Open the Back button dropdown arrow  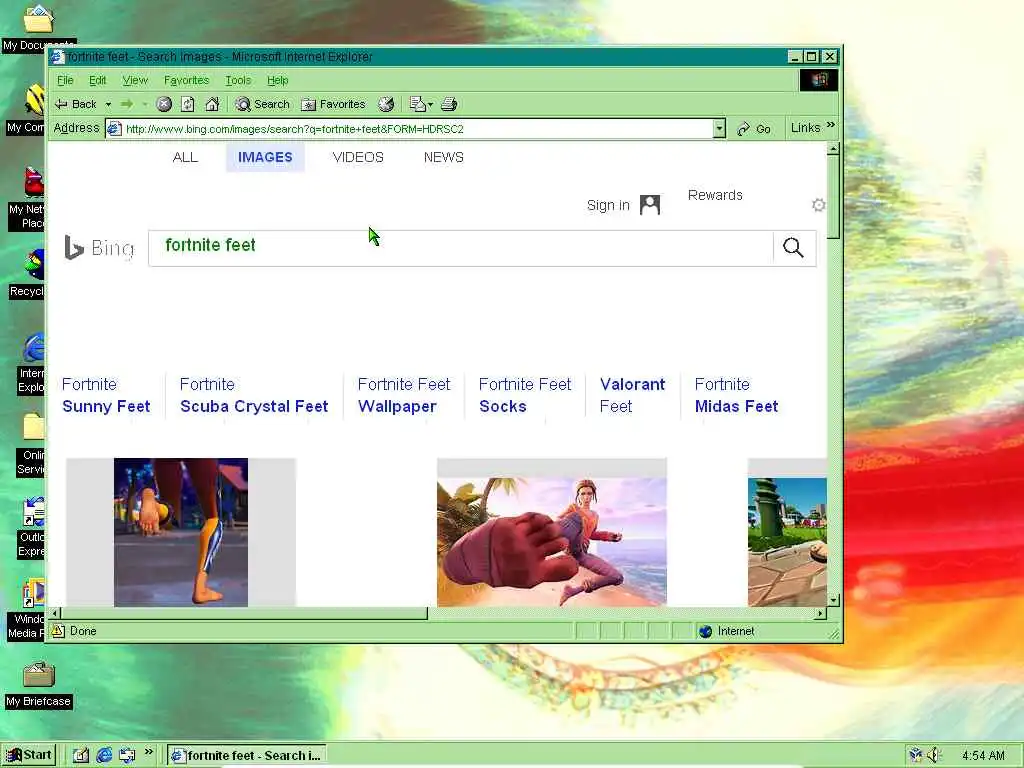coord(108,104)
